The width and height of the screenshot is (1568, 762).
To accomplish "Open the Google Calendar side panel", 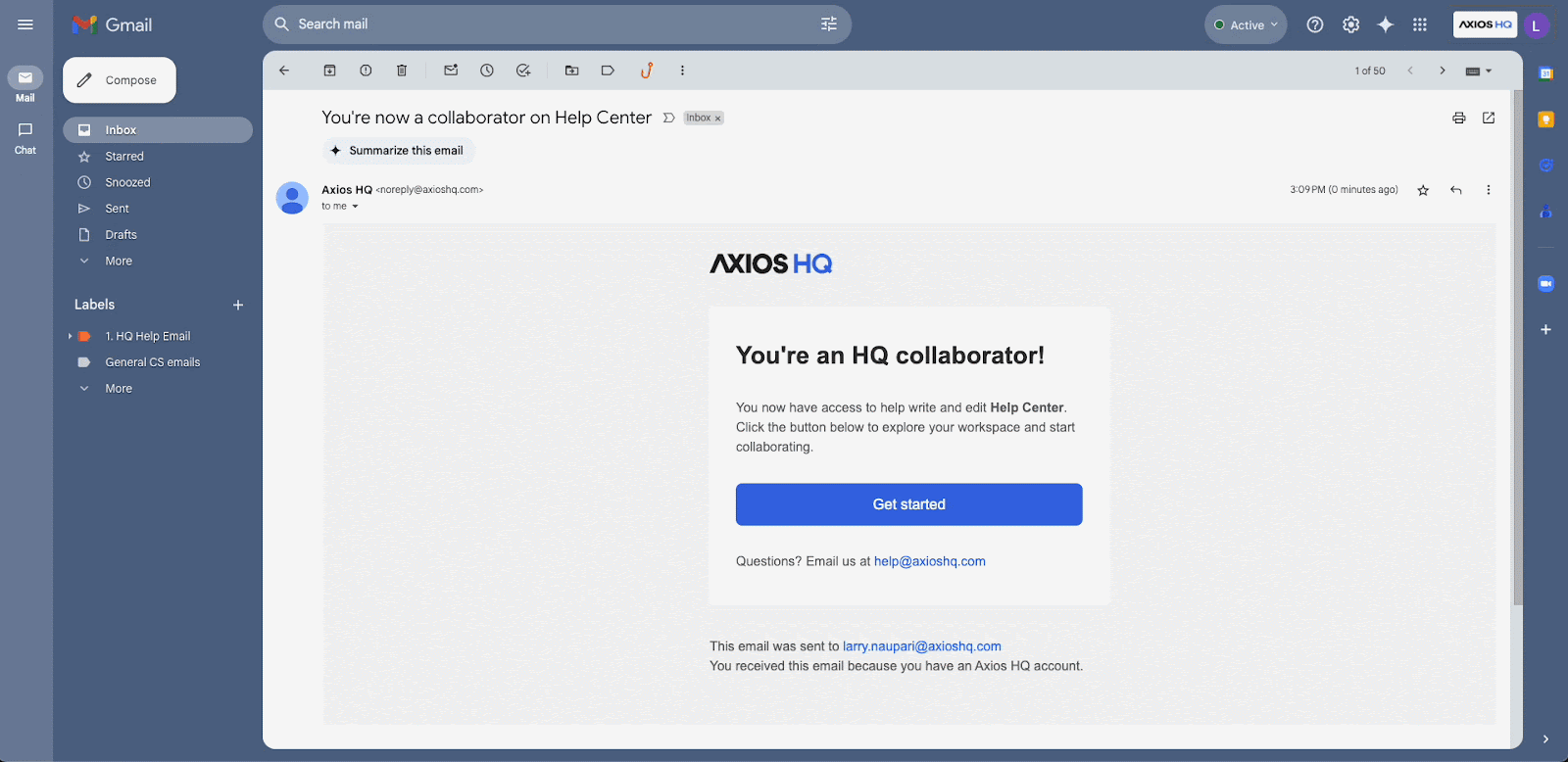I will point(1545,73).
